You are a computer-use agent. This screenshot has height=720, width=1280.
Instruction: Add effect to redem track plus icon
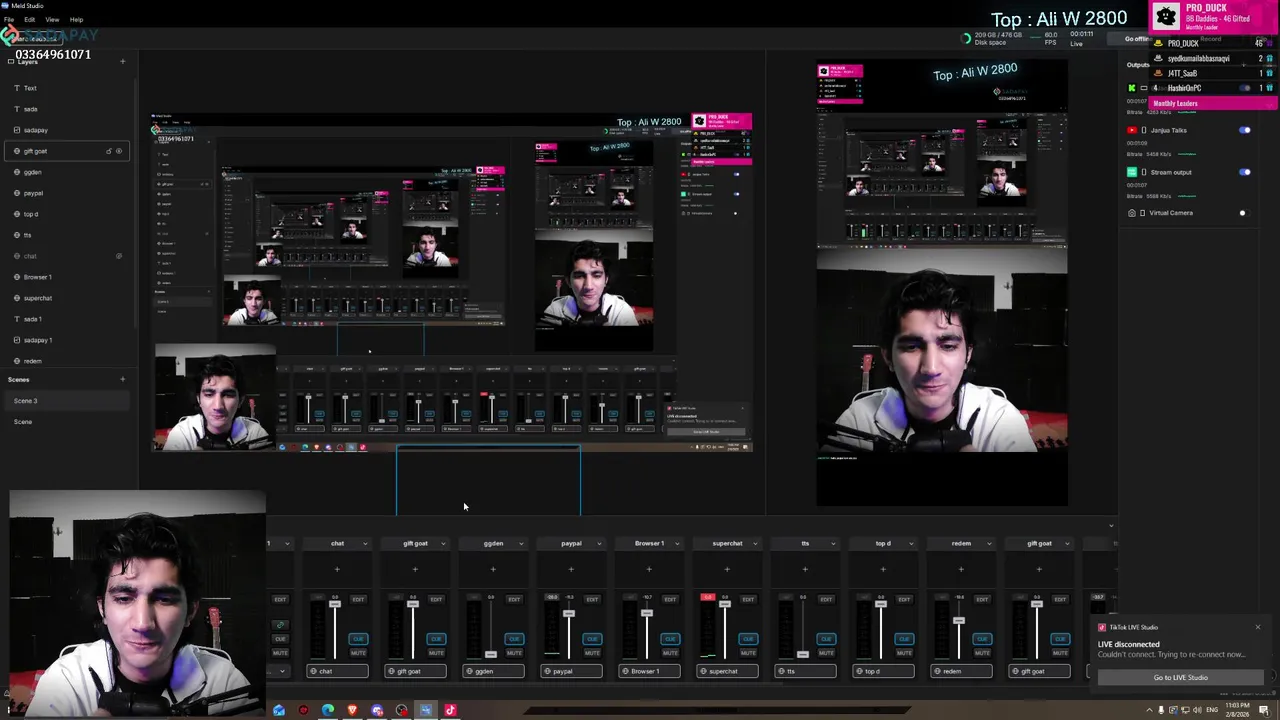click(x=961, y=569)
